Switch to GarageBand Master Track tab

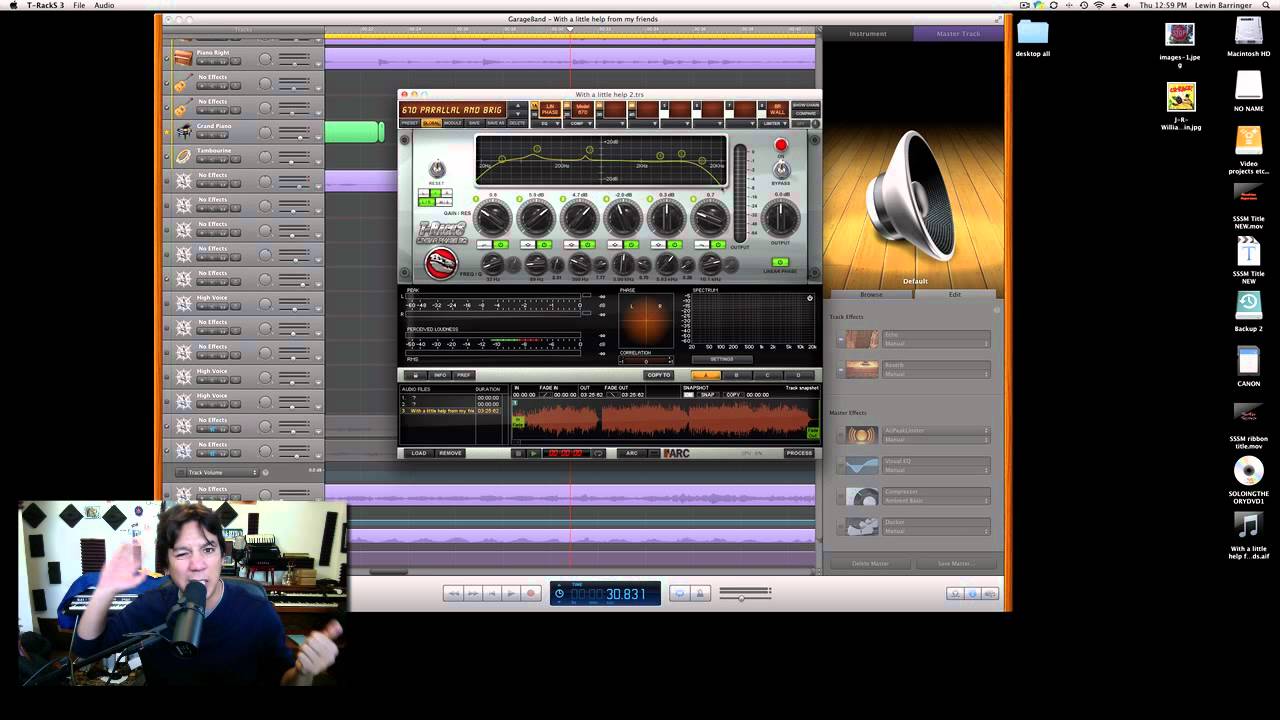tap(958, 34)
